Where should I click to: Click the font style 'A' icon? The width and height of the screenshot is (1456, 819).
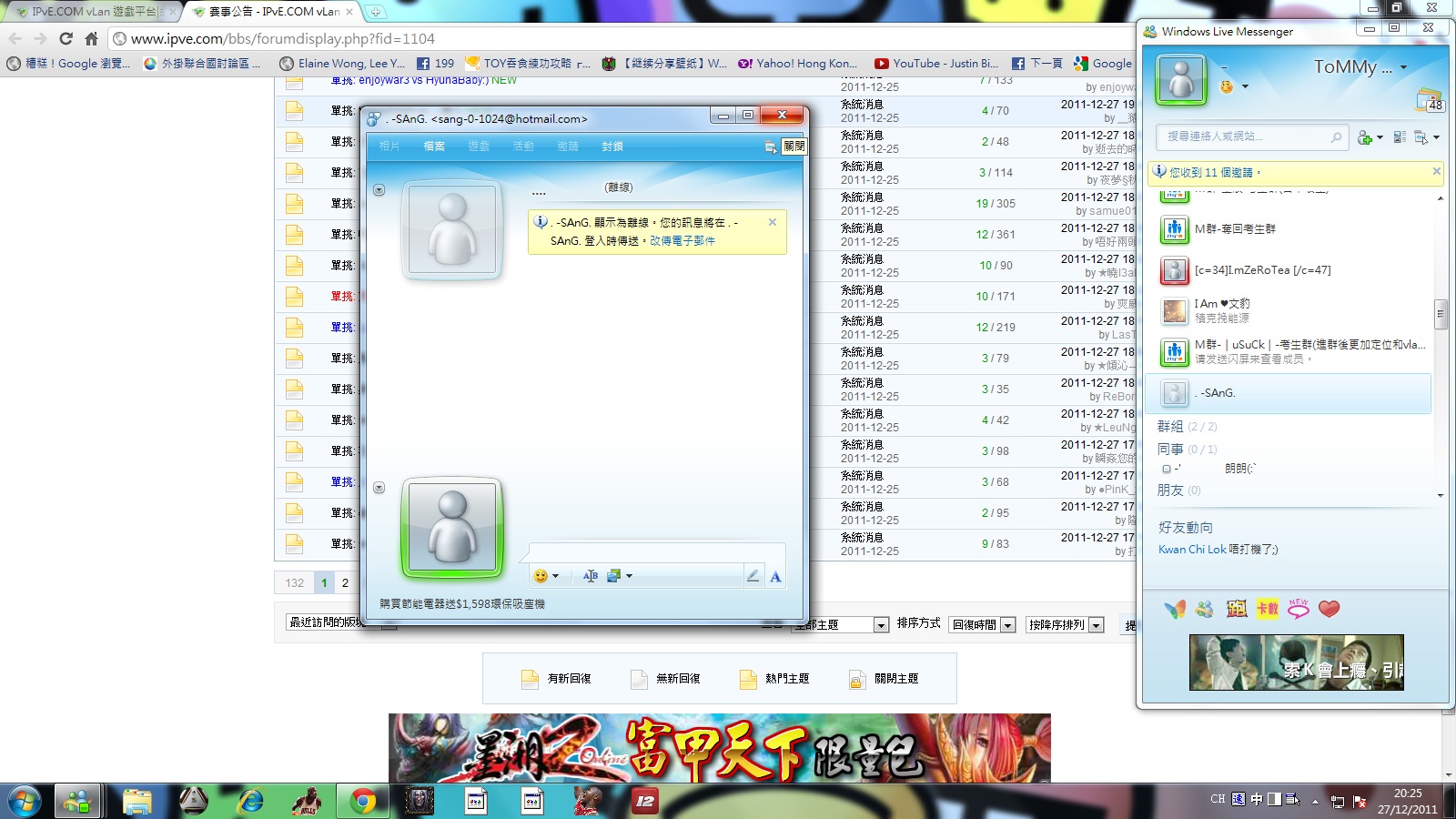click(x=775, y=576)
